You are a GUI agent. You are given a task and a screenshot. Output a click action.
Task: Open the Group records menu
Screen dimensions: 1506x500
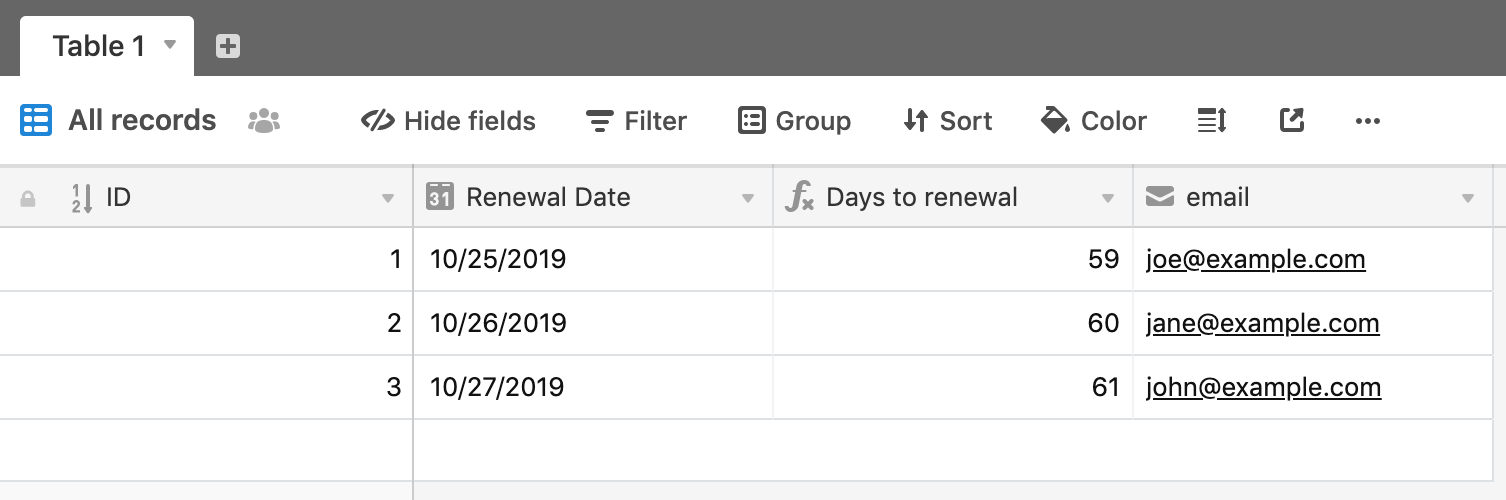tap(794, 121)
